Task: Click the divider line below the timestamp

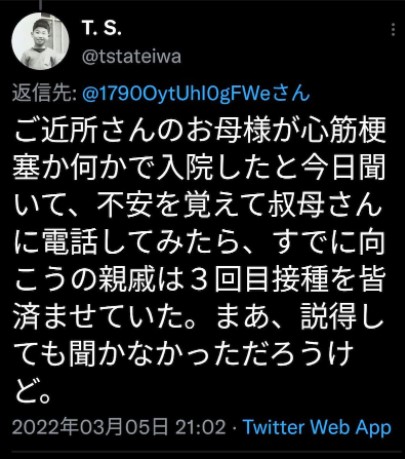Action: click(x=202, y=452)
